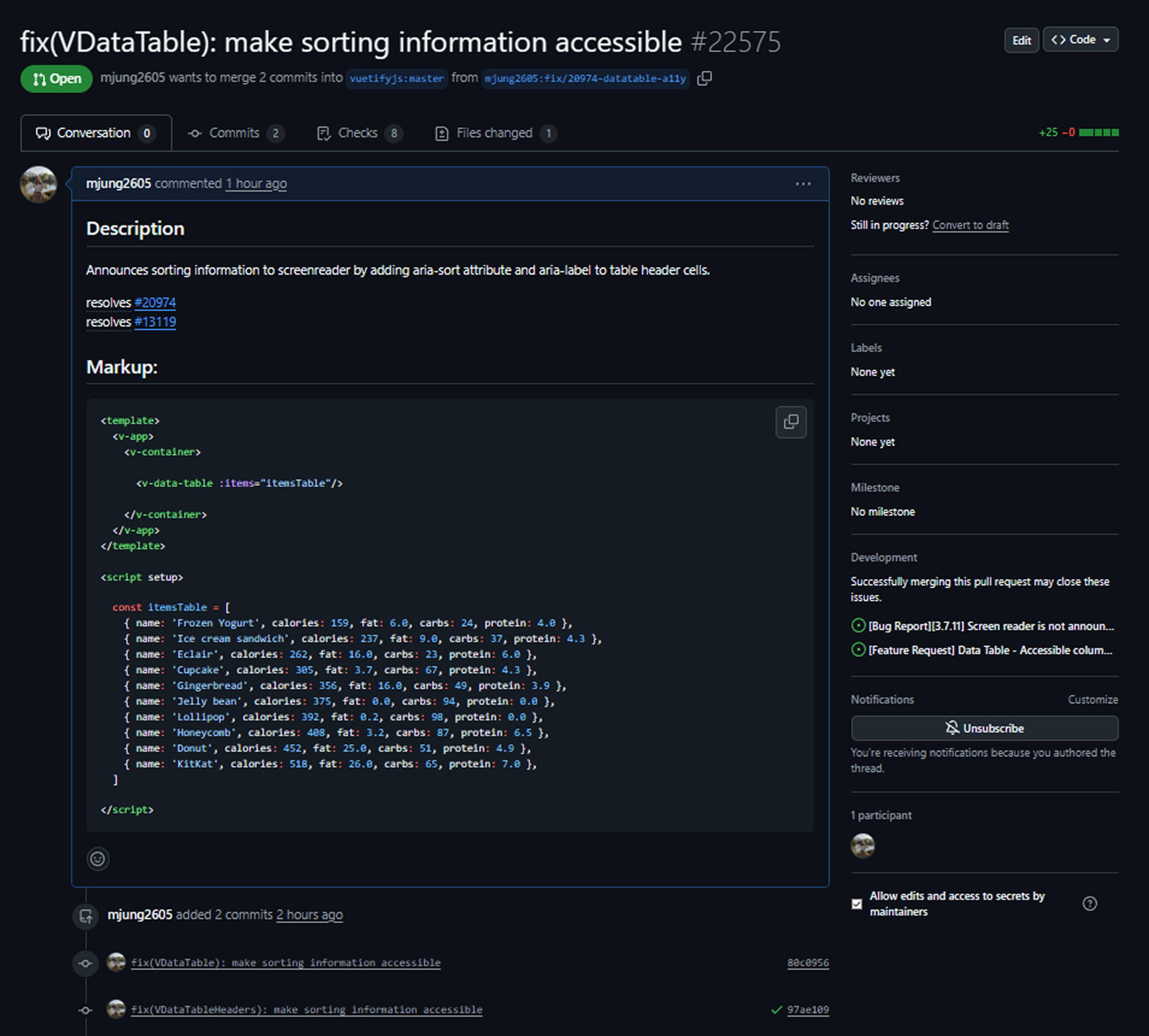Open commit 'fix(VDataTableHeaders): make sorting information accessible'
Viewport: 1149px width, 1036px height.
pos(307,1009)
